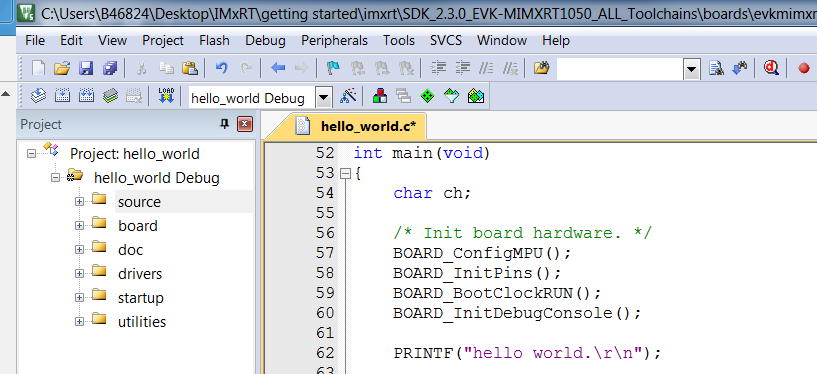Open the Project menu

coord(163,40)
